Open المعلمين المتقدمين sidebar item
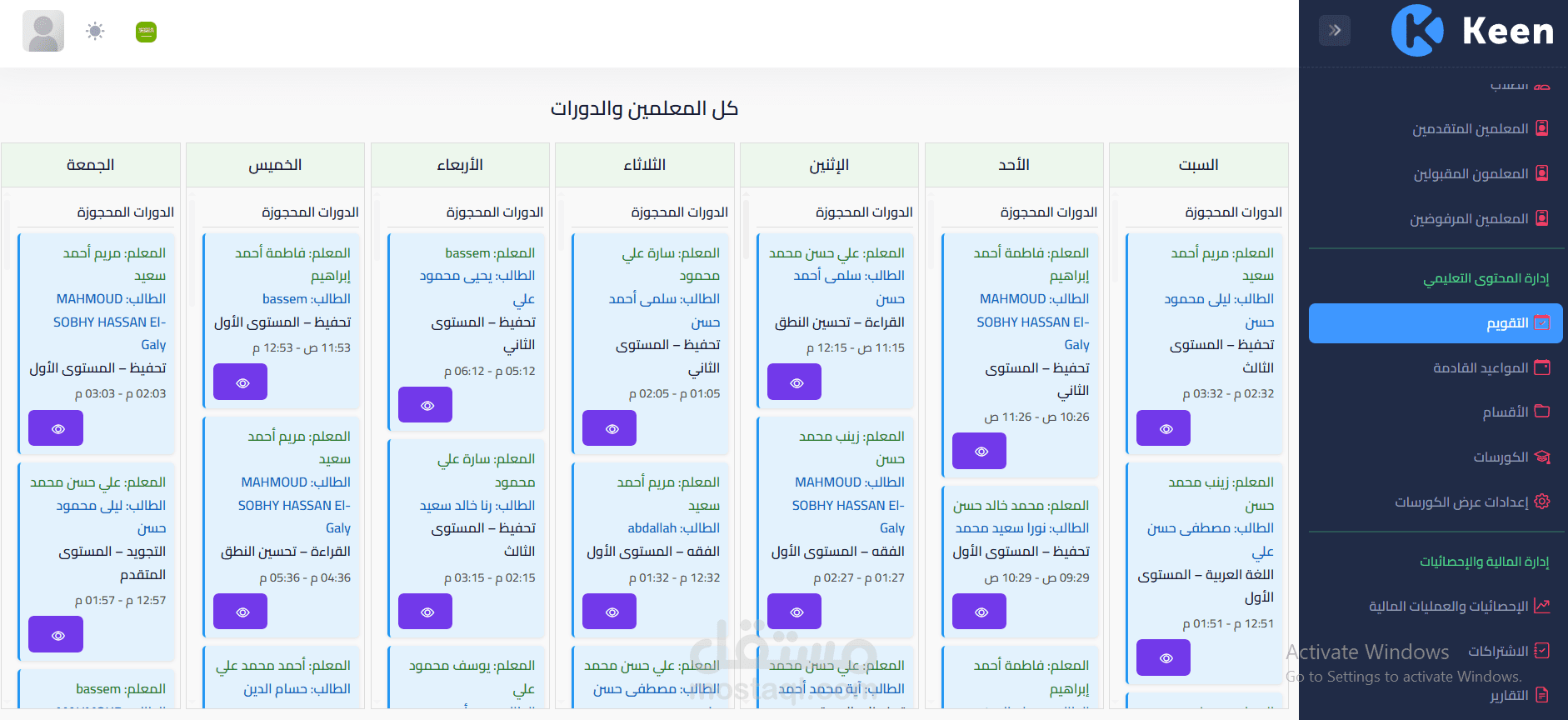Viewport: 1568px width, 720px height. click(1470, 129)
